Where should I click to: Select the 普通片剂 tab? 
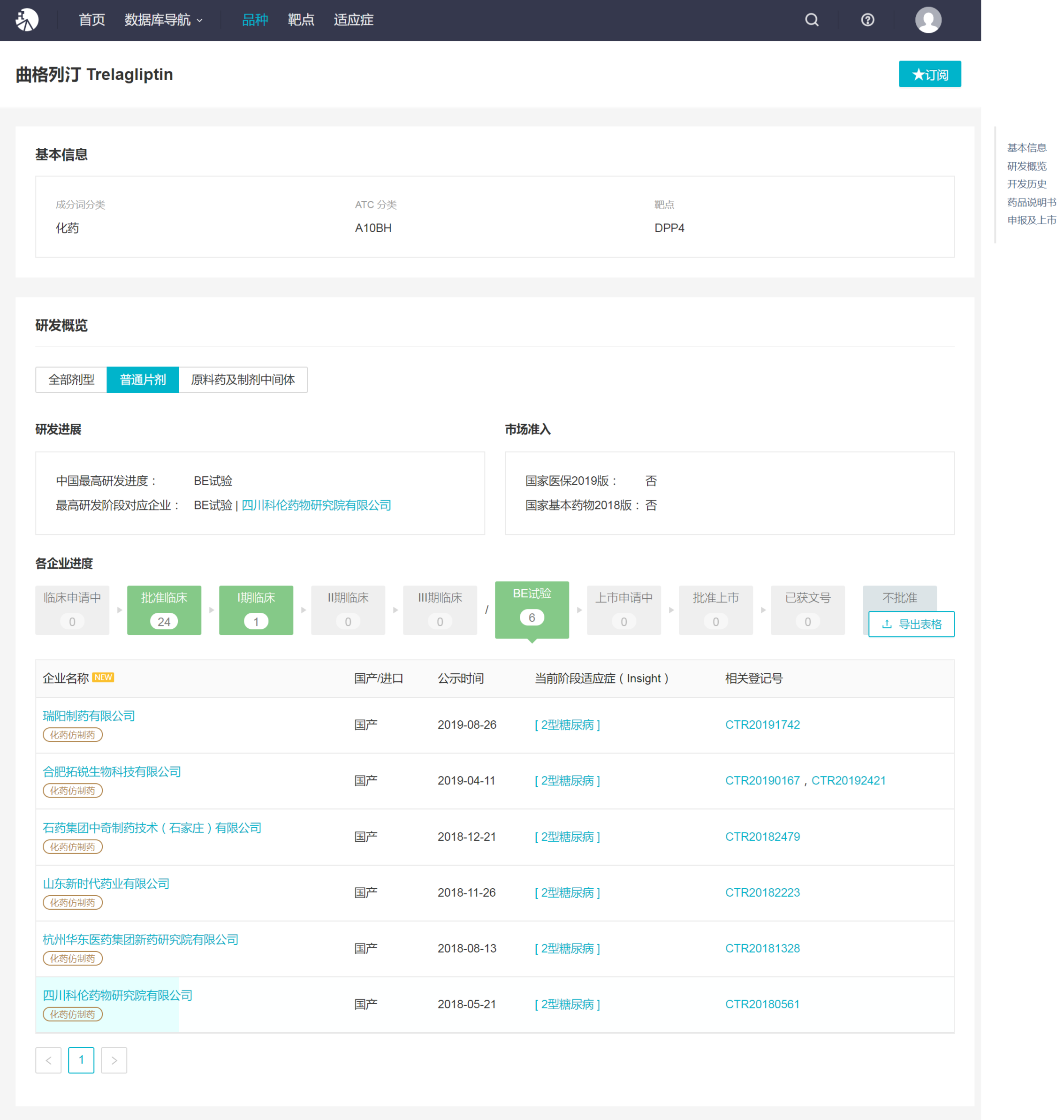point(143,380)
